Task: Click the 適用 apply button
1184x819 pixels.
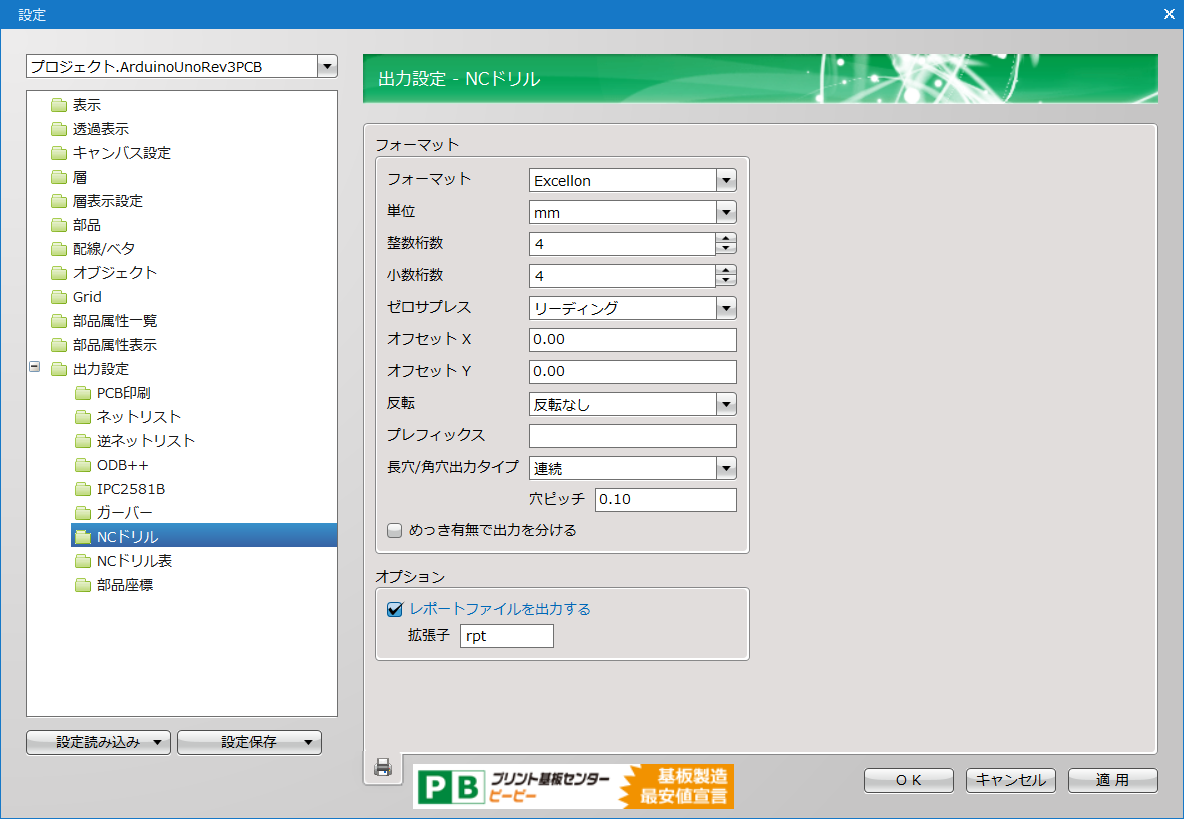Action: click(1112, 780)
